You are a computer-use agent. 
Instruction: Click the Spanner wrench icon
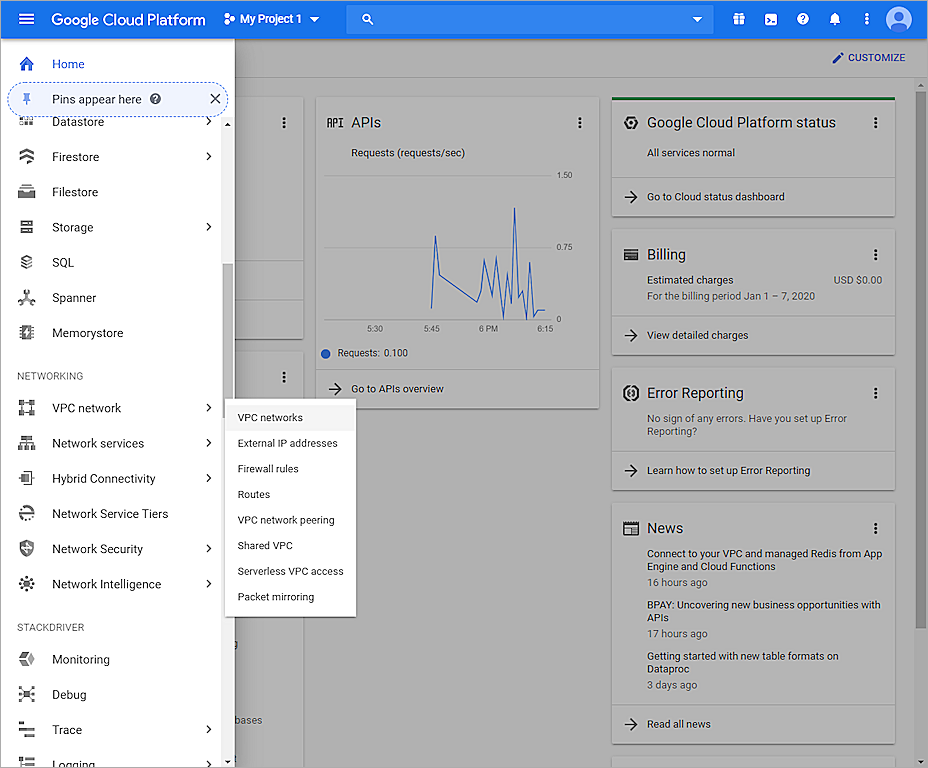click(27, 298)
